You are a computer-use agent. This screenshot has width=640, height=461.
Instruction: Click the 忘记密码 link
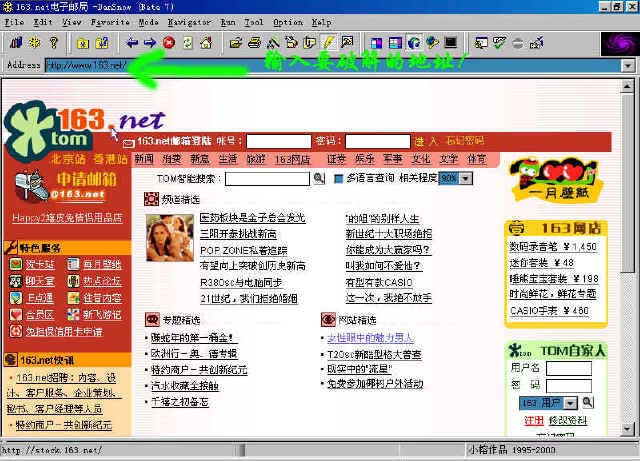pyautogui.click(x=464, y=141)
